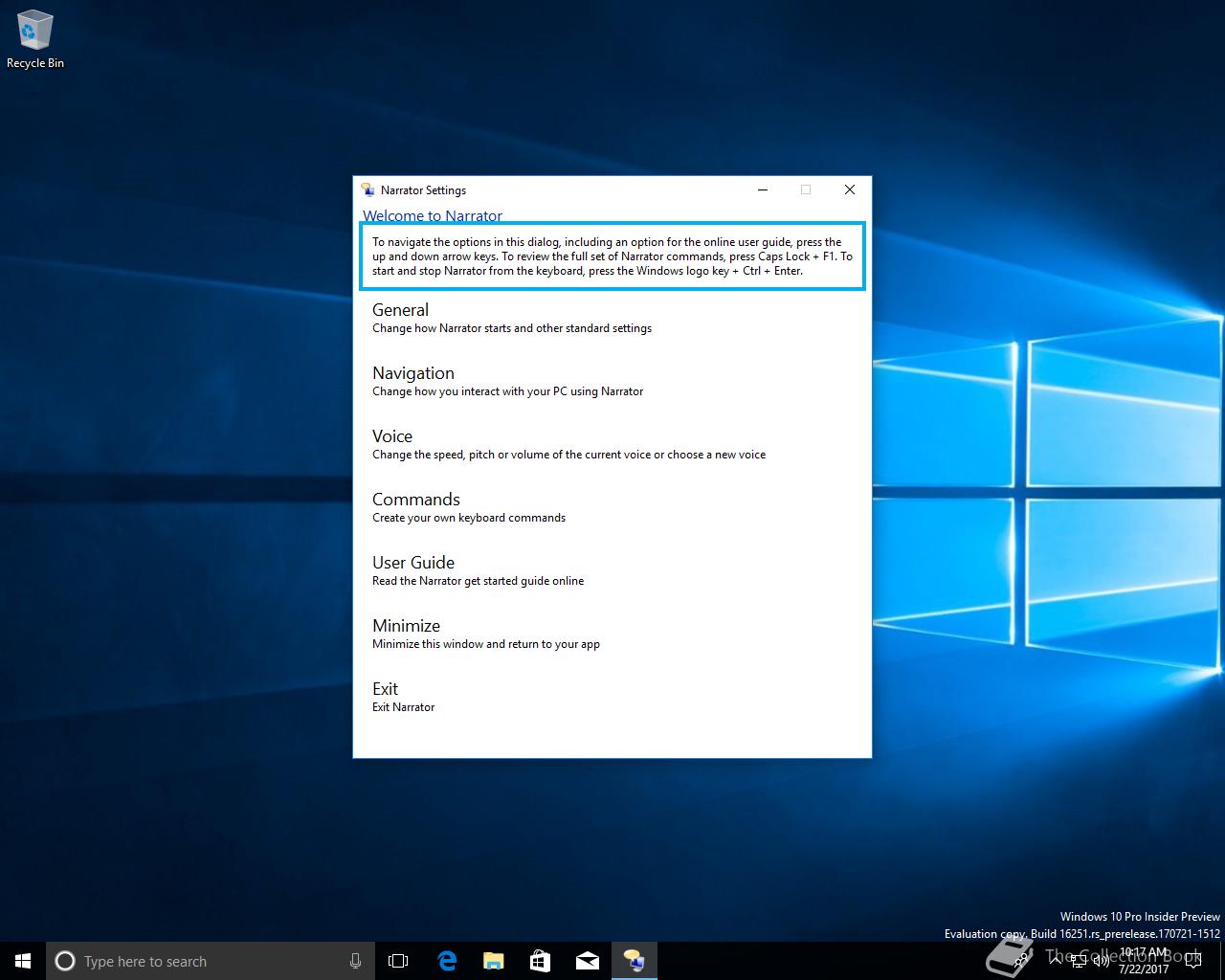Launch Microsoft Edge from taskbar
Viewport: 1225px width, 980px height.
coord(446,961)
